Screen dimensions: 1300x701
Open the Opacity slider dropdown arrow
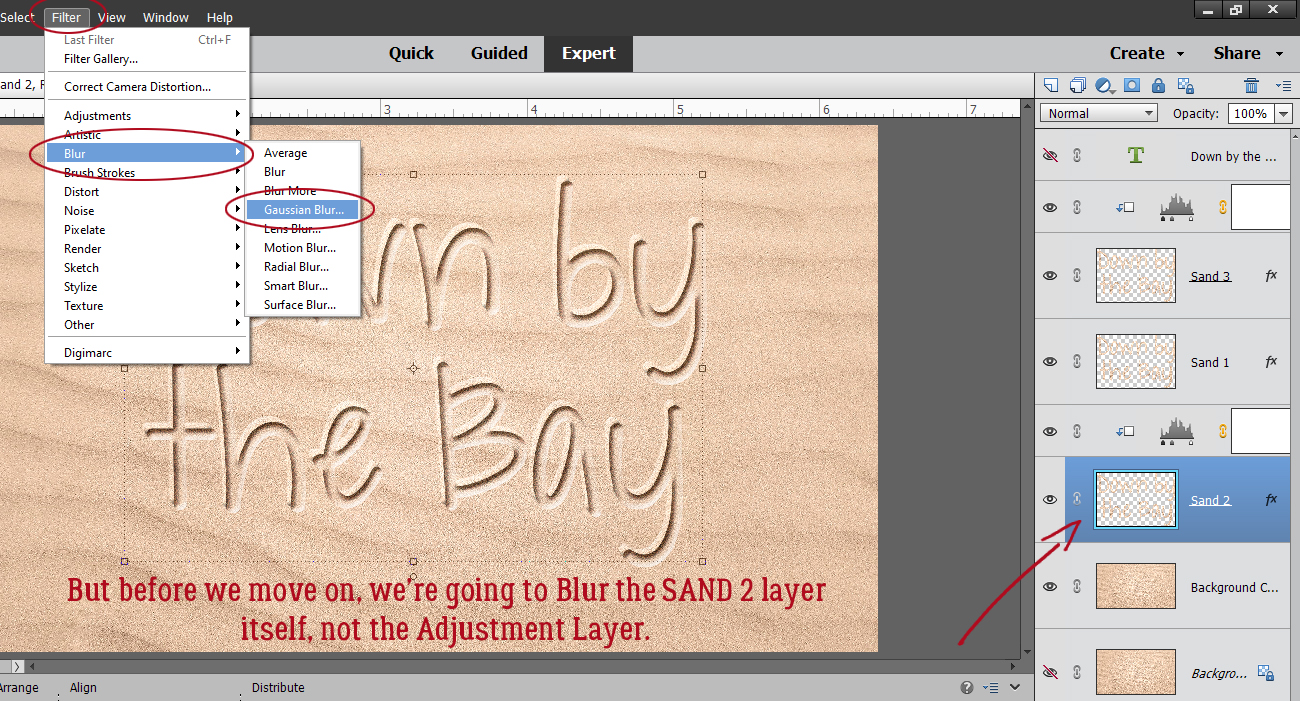[1285, 113]
